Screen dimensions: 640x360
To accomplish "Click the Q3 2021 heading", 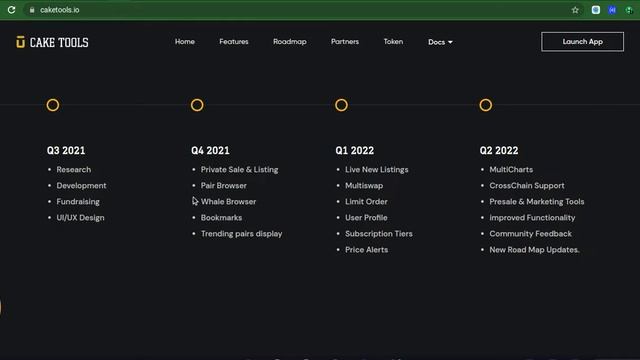I will click(x=66, y=151).
